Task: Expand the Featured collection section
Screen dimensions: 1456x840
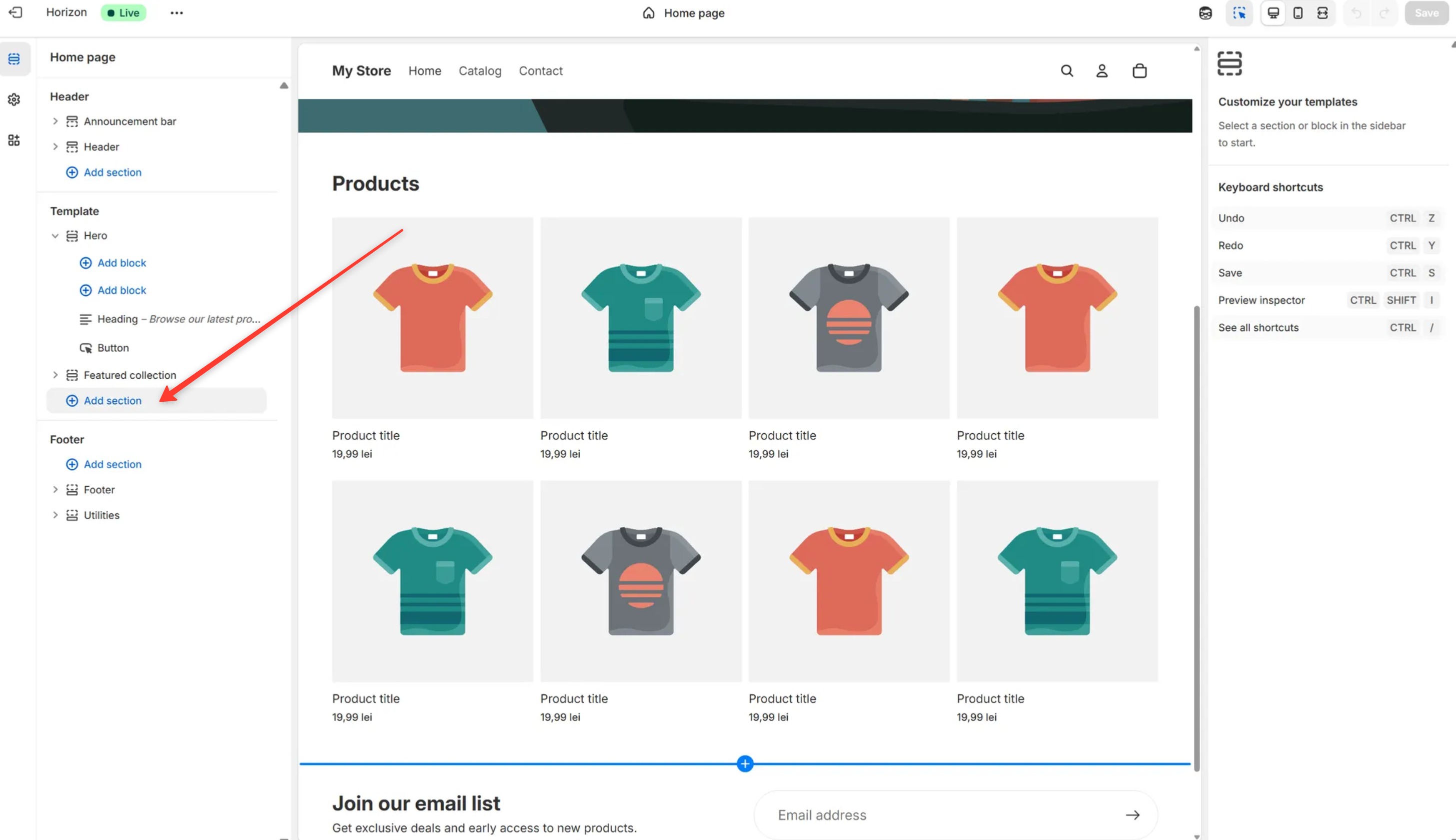Action: (56, 375)
